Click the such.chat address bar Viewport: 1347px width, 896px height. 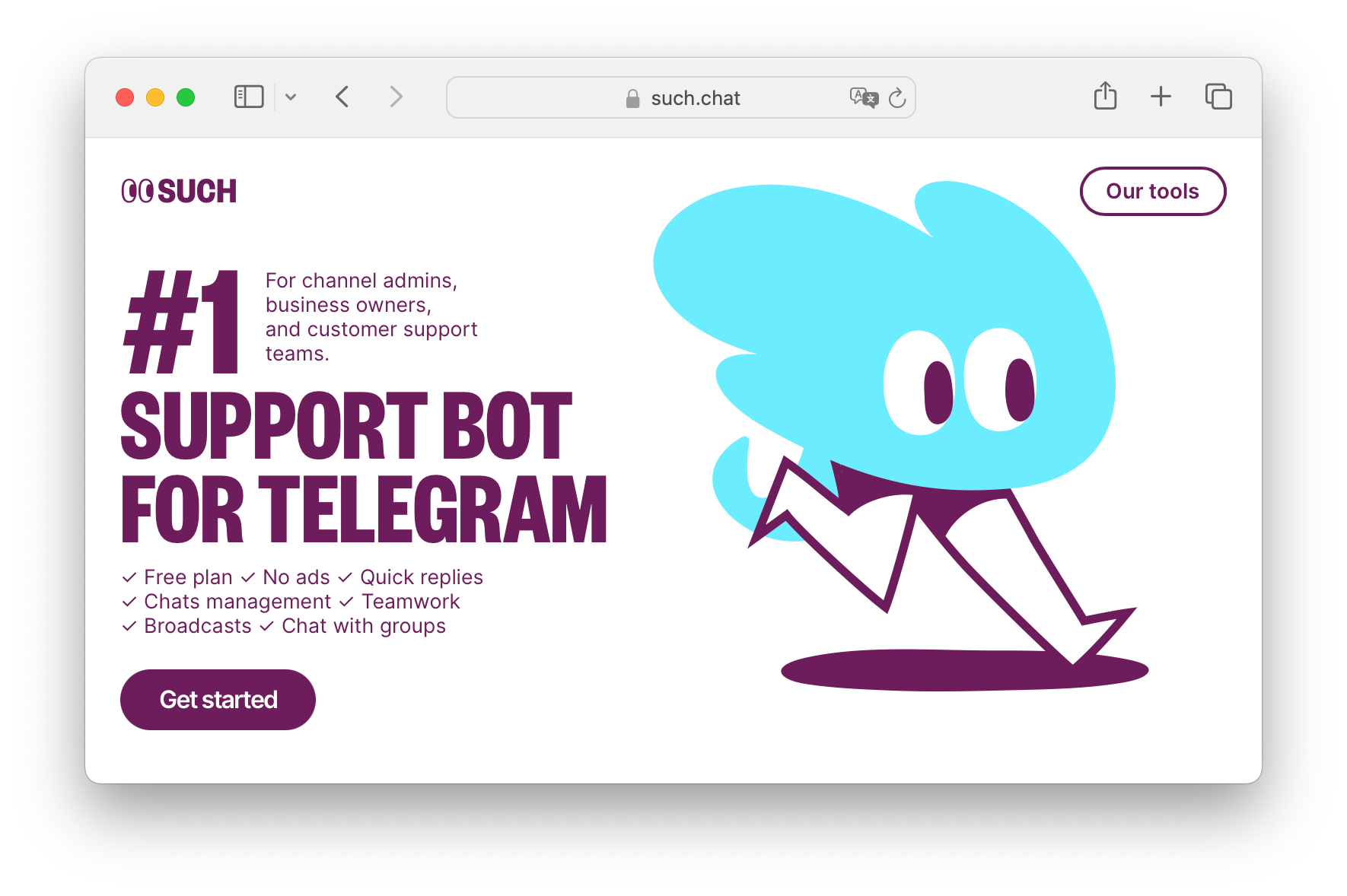coord(680,97)
